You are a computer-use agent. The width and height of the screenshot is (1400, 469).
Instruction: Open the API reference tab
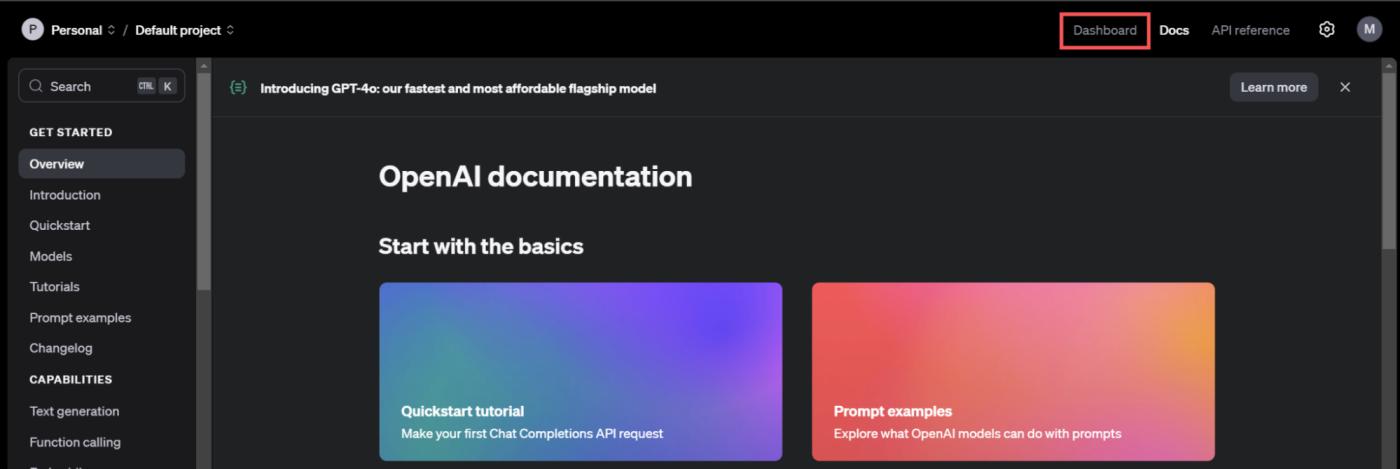[x=1250, y=30]
